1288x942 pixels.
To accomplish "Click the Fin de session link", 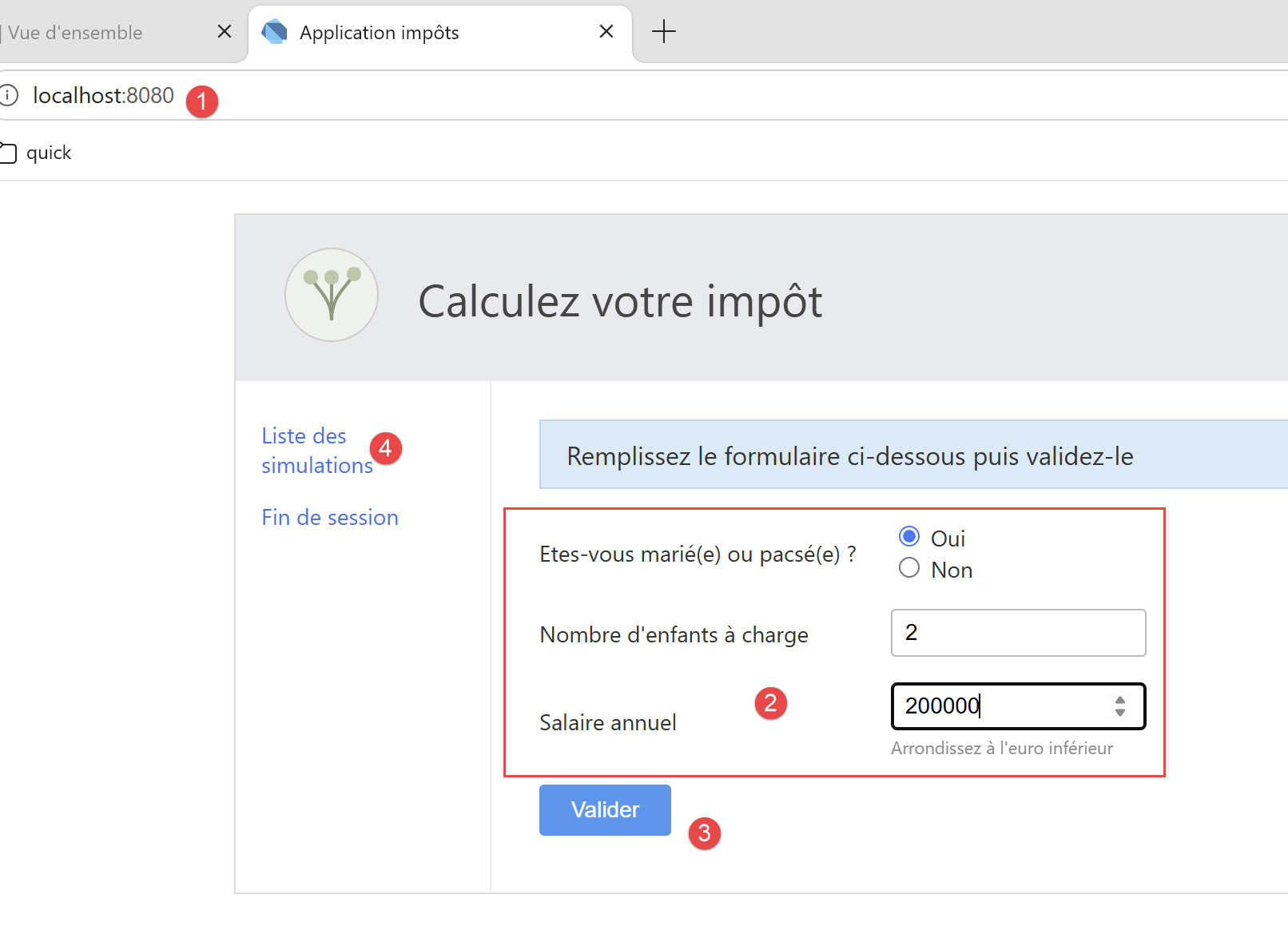I will pyautogui.click(x=330, y=518).
